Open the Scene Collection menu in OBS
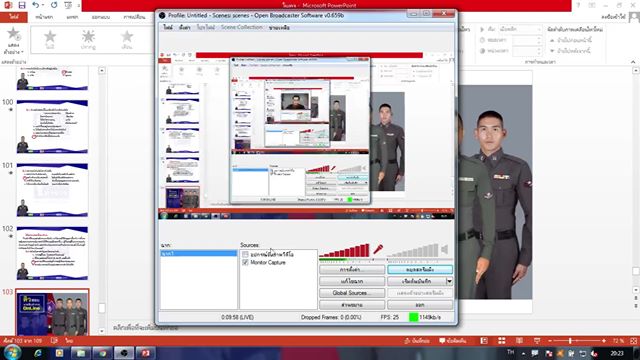Viewport: 640px width, 360px height. click(x=242, y=27)
